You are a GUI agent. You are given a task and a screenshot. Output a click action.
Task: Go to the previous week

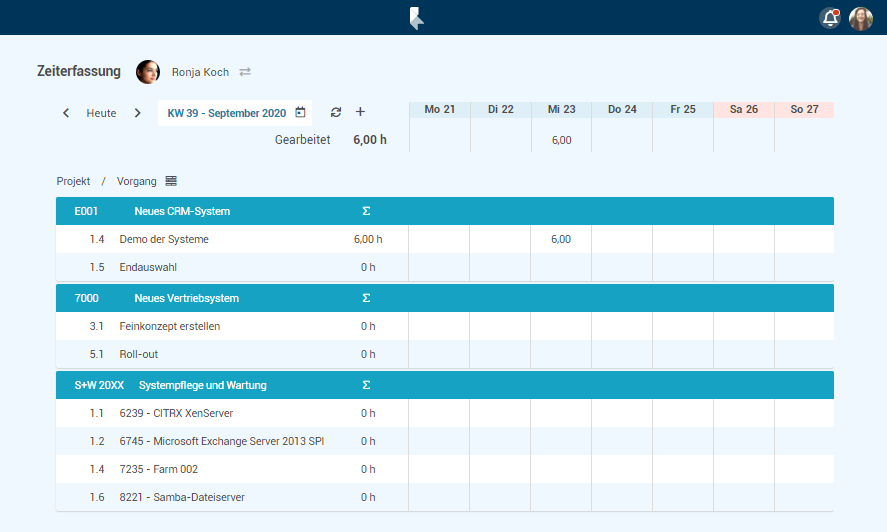pyautogui.click(x=66, y=113)
